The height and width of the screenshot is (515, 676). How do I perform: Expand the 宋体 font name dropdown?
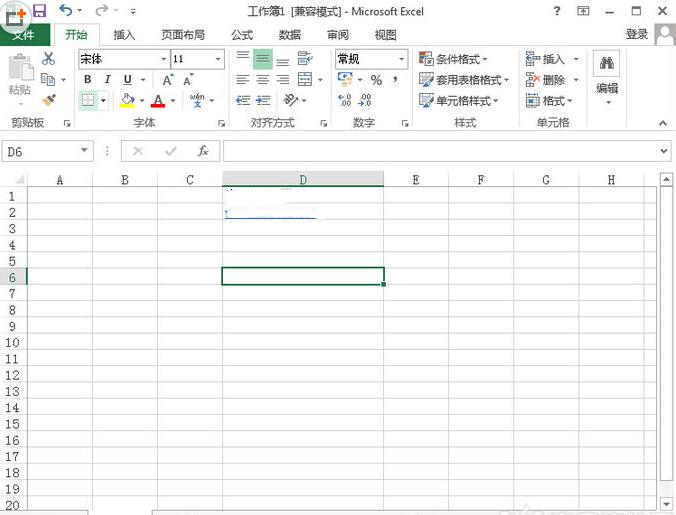pos(163,59)
